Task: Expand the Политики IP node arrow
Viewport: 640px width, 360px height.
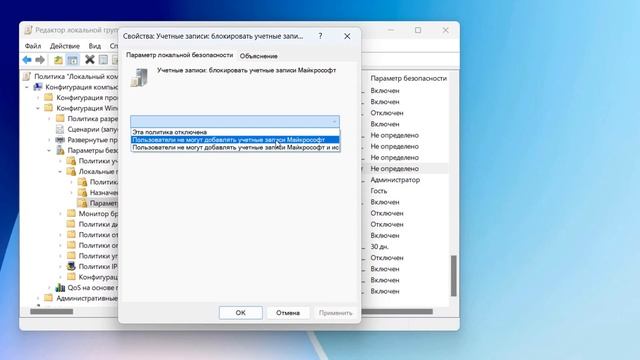Action: [x=60, y=266]
